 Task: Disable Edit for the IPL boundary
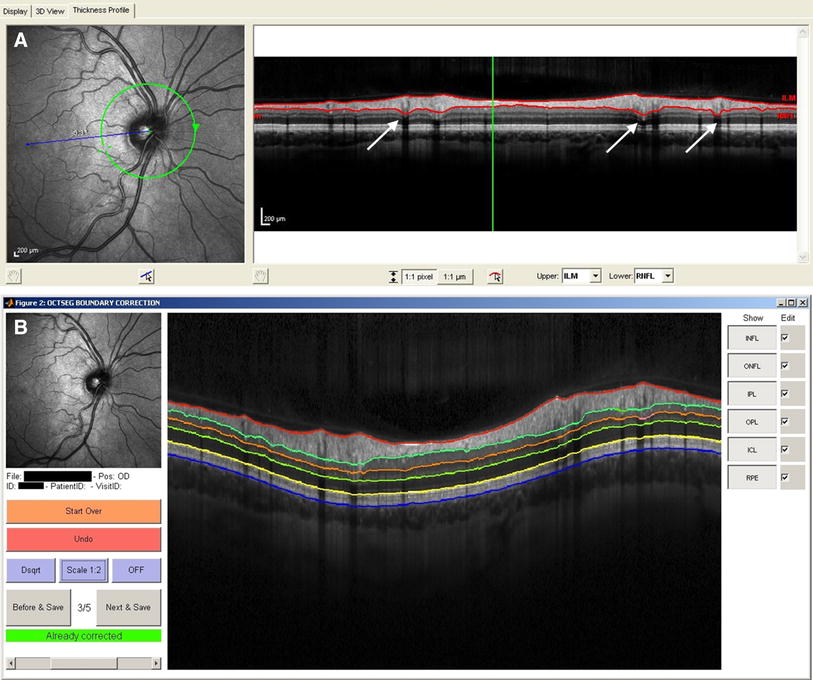coord(785,393)
